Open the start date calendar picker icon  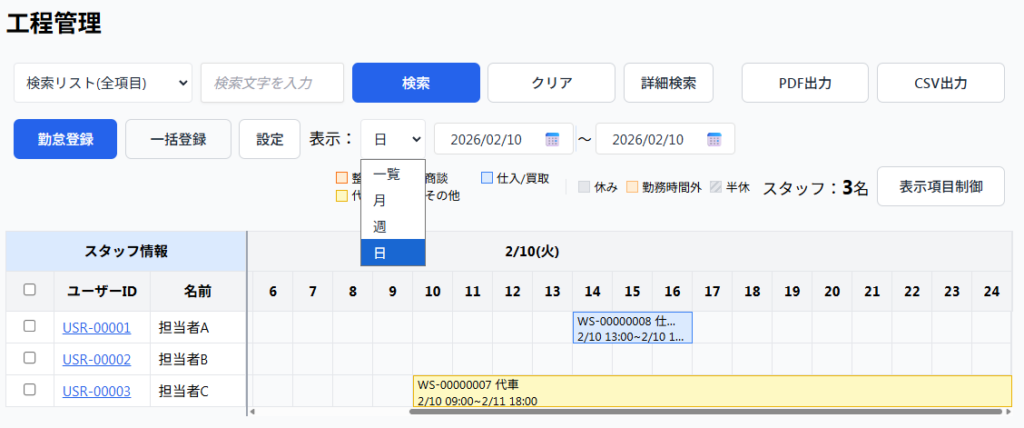(552, 139)
